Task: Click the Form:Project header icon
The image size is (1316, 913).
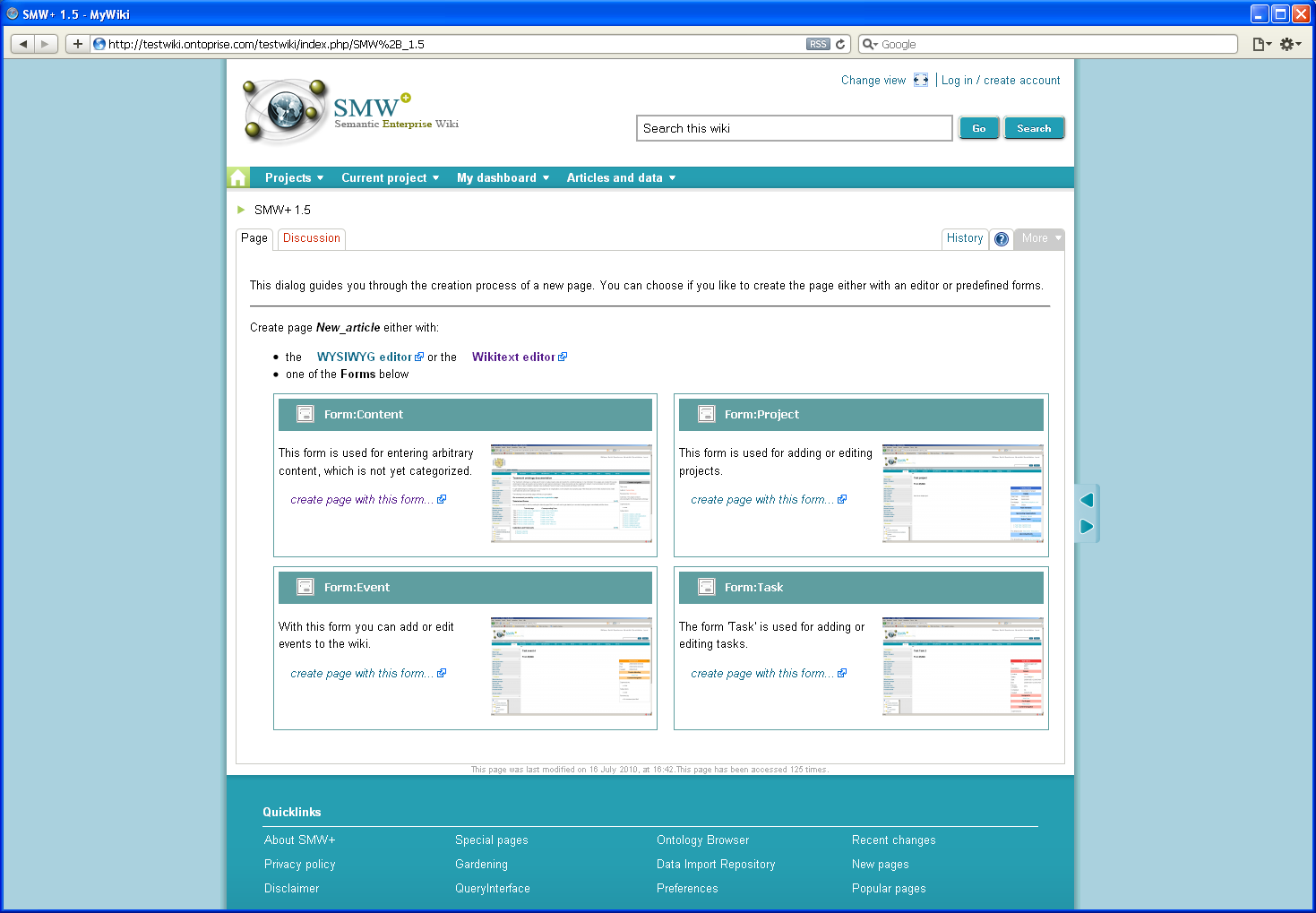Action: tap(706, 414)
